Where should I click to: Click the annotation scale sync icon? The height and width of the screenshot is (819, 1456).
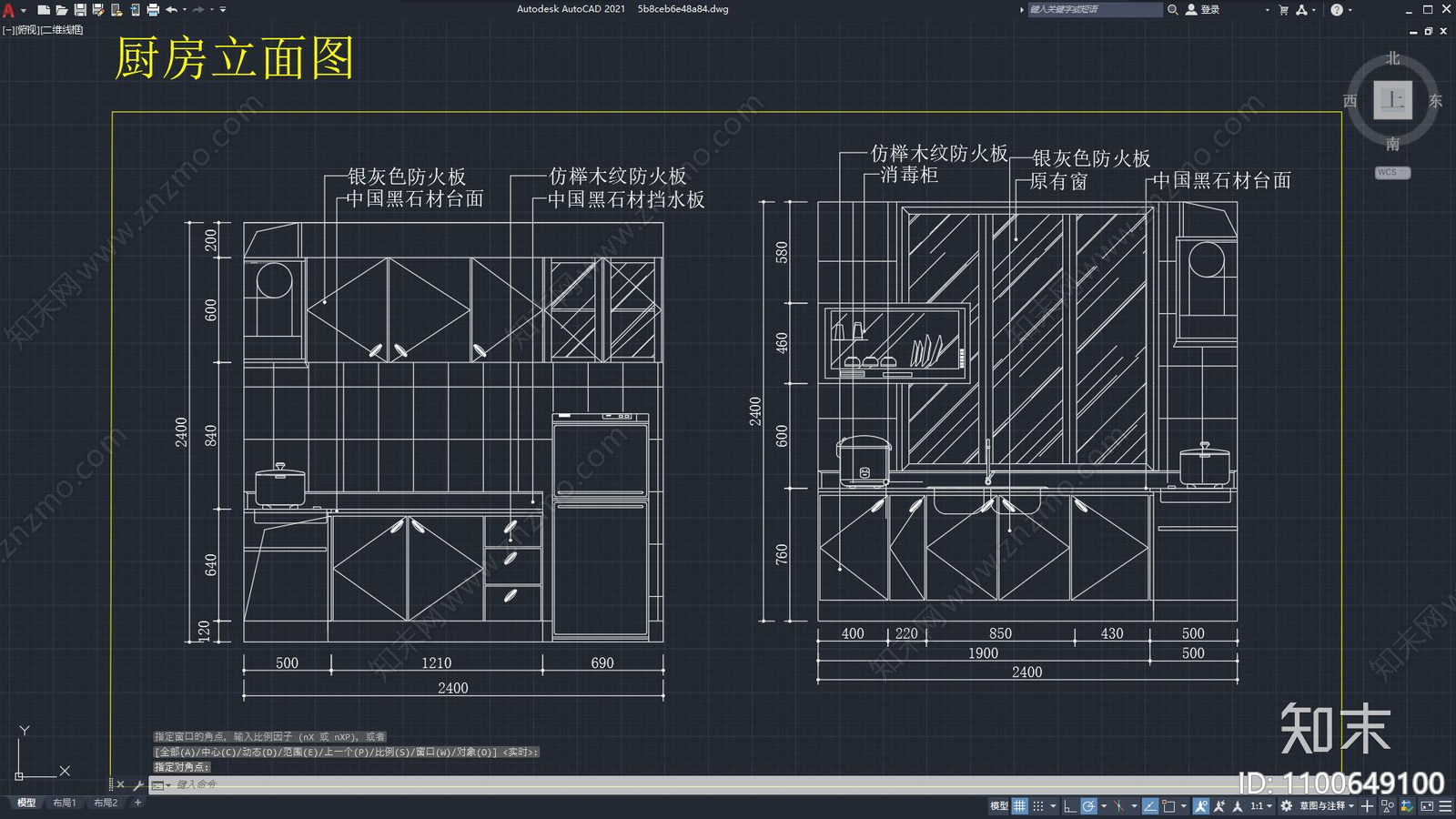[x=1237, y=805]
